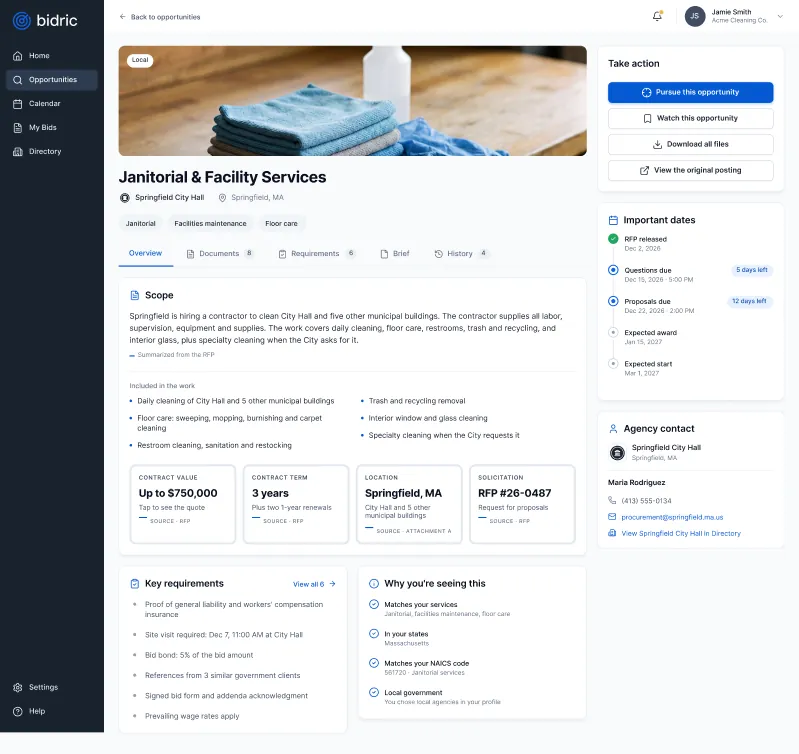Click the location pin icon by Springfield, MA
Viewport: 799px width, 754px height.
222,198
